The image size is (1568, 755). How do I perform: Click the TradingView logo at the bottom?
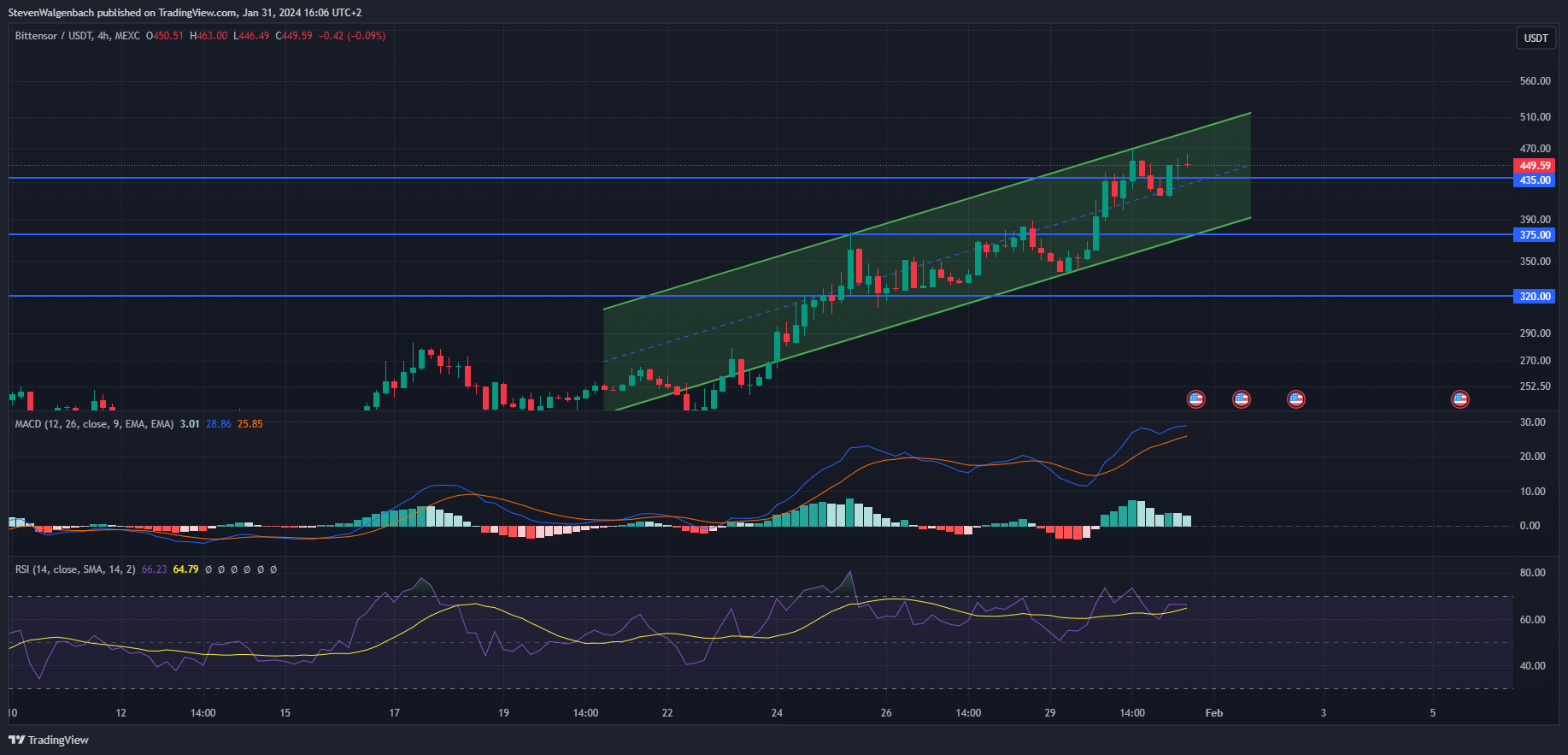pos(49,740)
